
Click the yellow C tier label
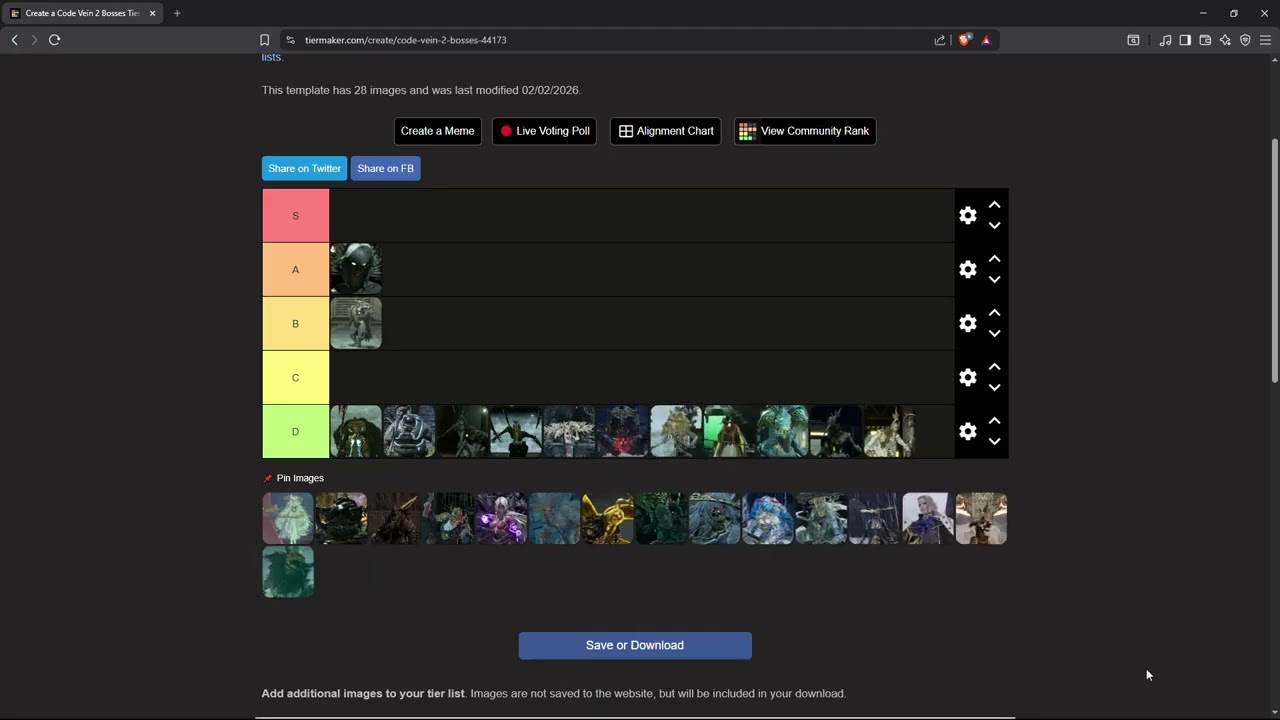295,378
